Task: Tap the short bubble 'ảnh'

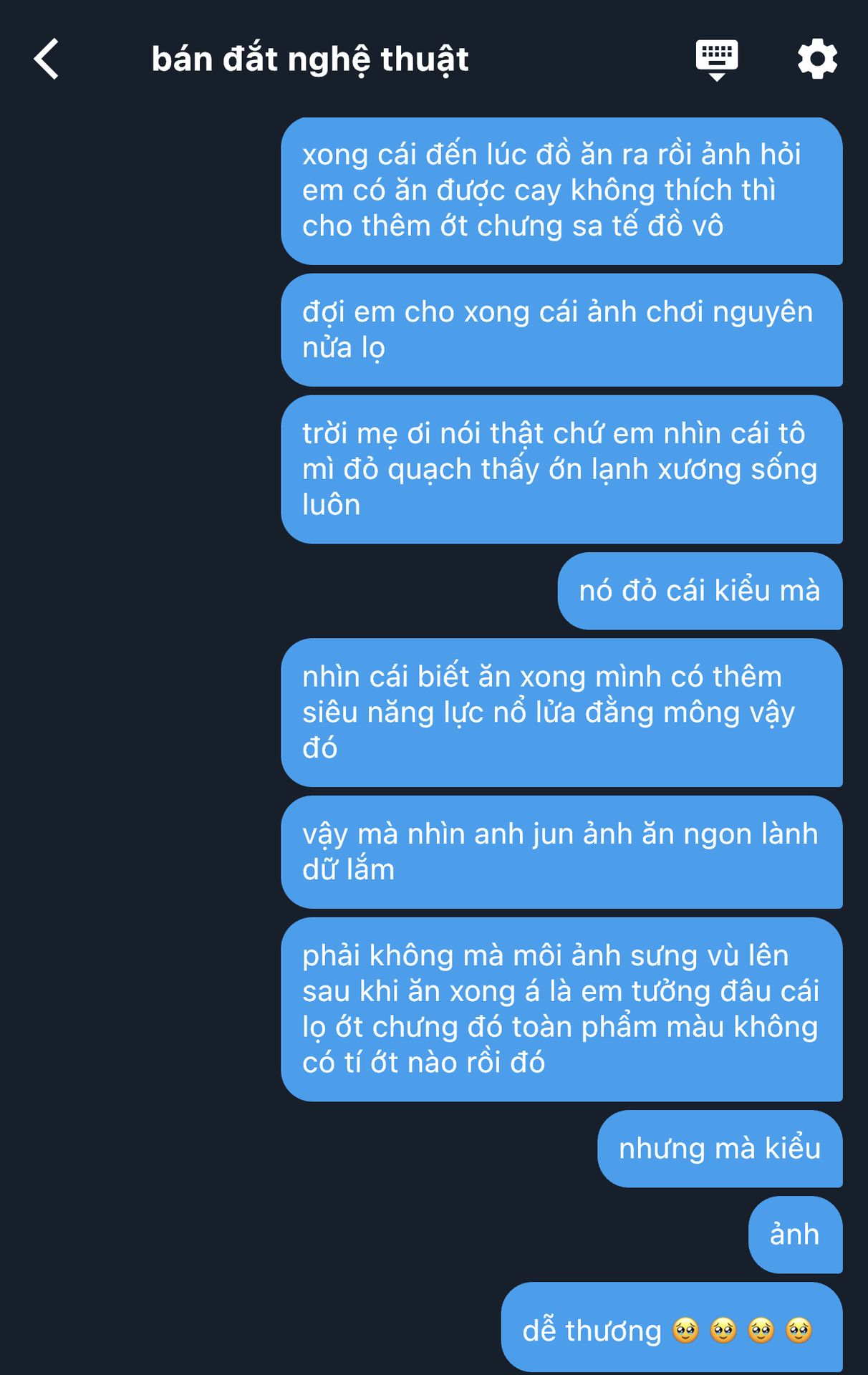Action: tap(795, 1235)
